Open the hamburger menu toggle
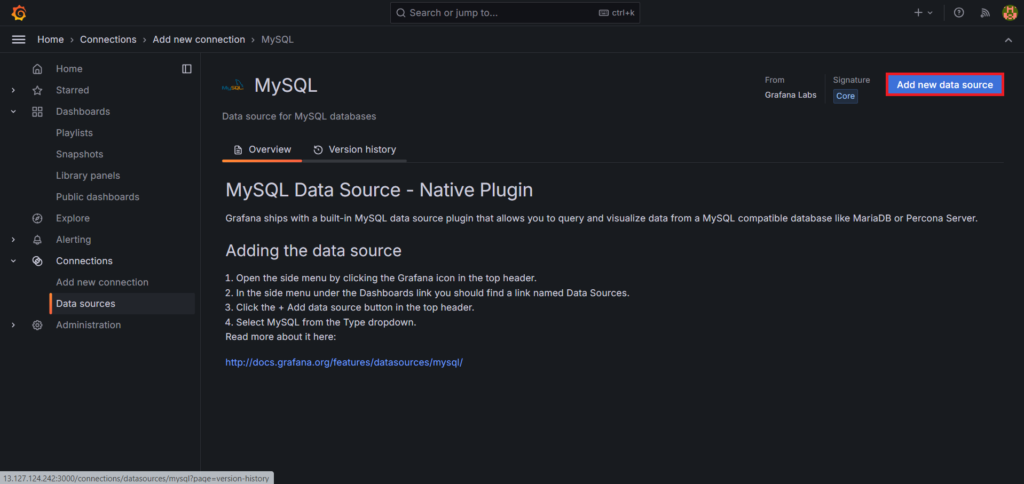 click(19, 39)
